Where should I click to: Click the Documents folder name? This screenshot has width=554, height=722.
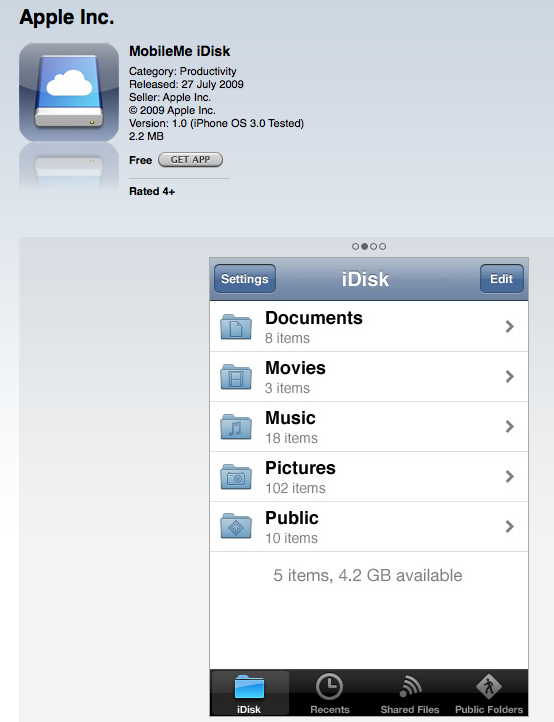pyautogui.click(x=314, y=318)
